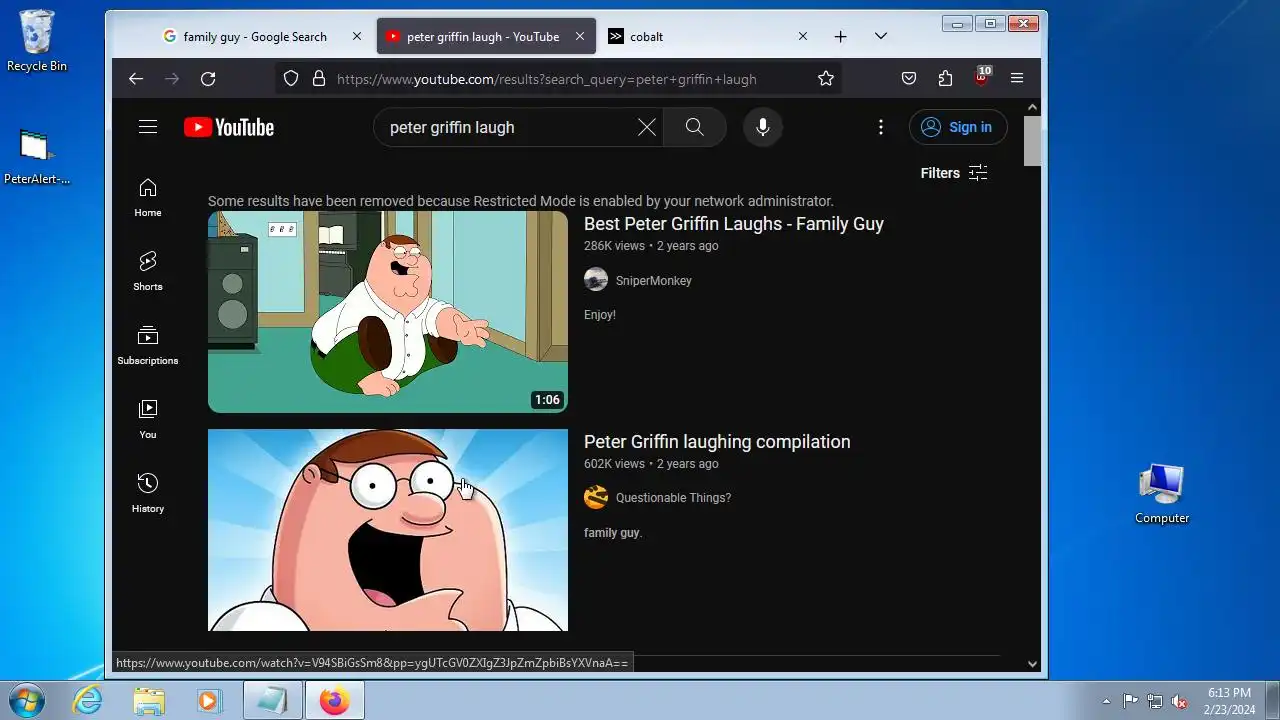List all tabs dropdown arrow
This screenshot has height=720, width=1280.
click(881, 37)
